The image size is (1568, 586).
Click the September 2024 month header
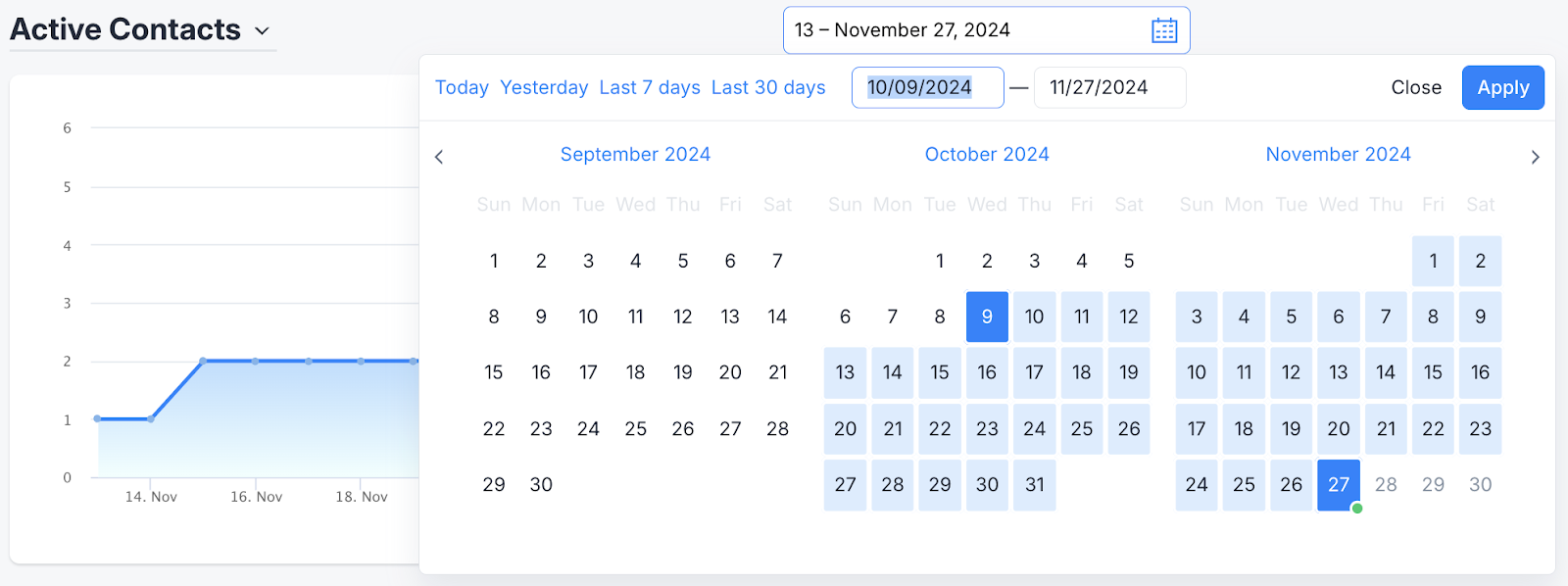point(635,154)
